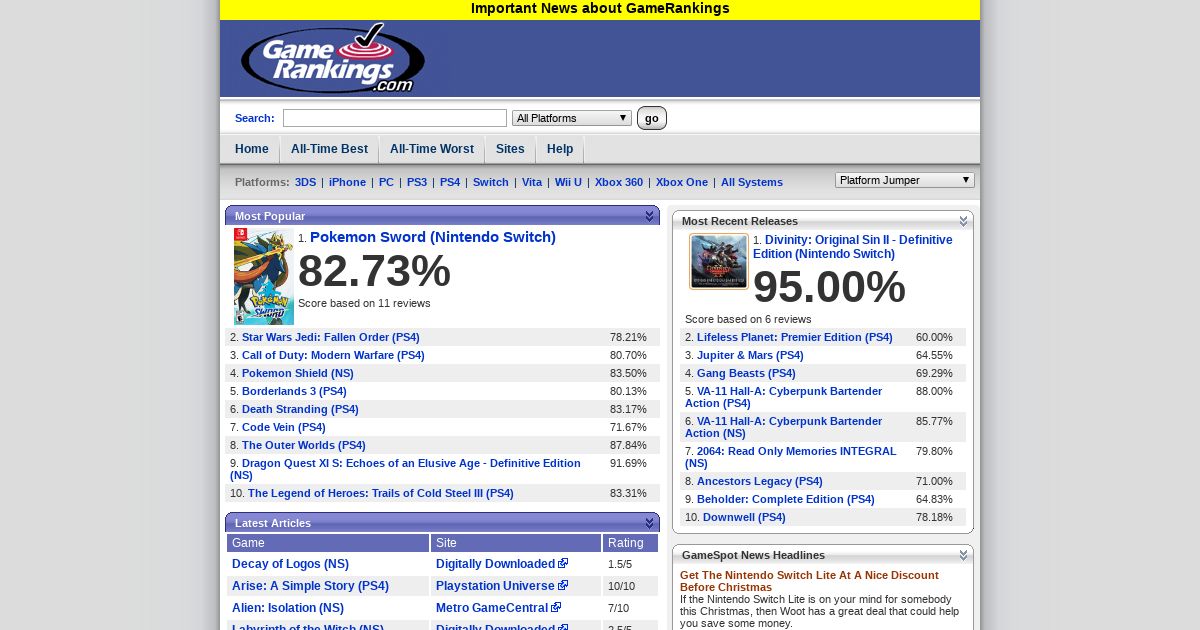This screenshot has height=630, width=1200.
Task: Open Decay of Logos (NS) article
Action: tap(290, 564)
